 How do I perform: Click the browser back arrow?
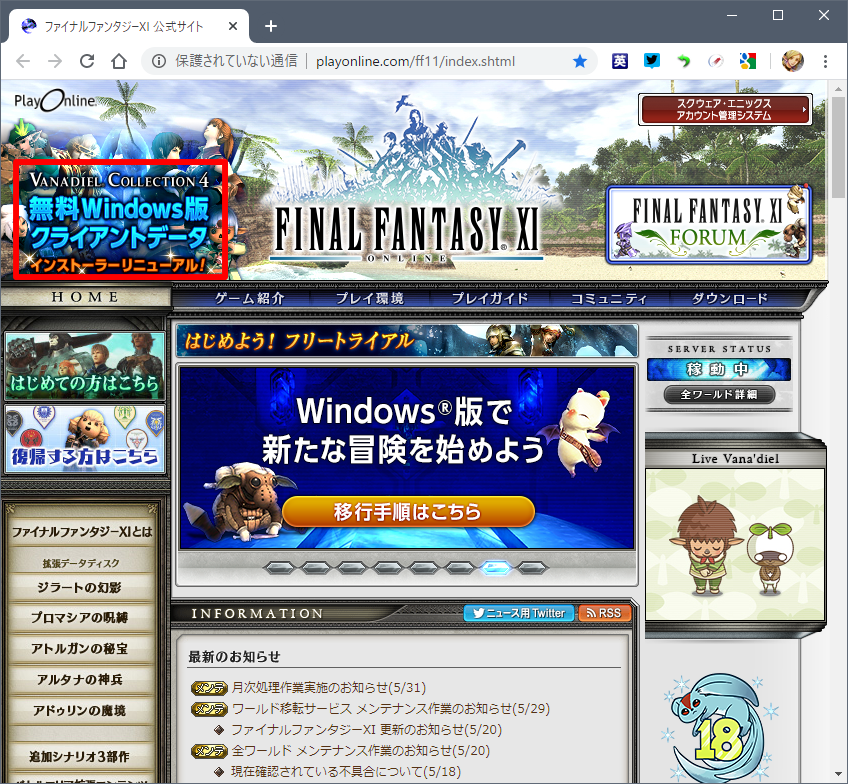23,61
